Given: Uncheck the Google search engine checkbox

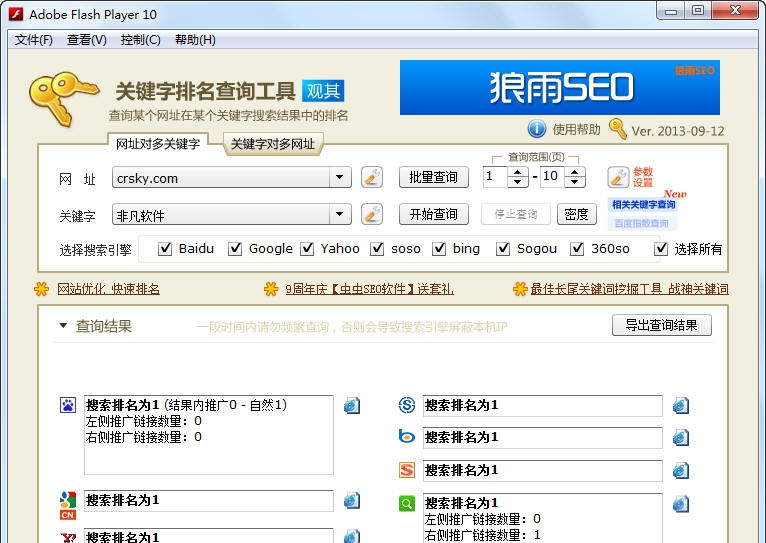Looking at the screenshot, I should pyautogui.click(x=235, y=249).
